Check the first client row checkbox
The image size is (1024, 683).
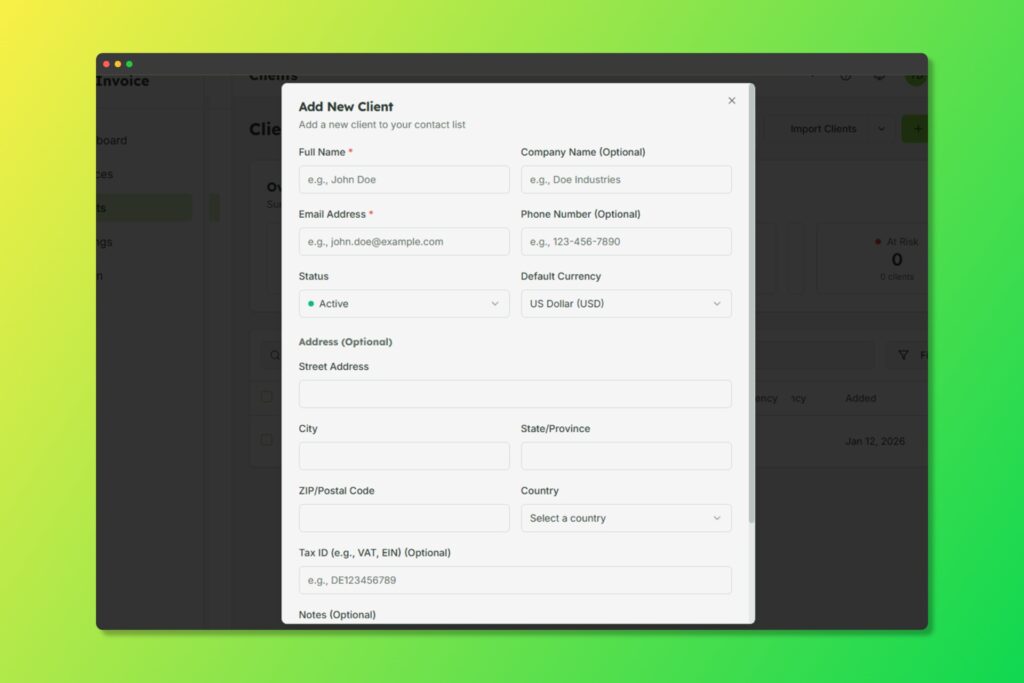266,440
